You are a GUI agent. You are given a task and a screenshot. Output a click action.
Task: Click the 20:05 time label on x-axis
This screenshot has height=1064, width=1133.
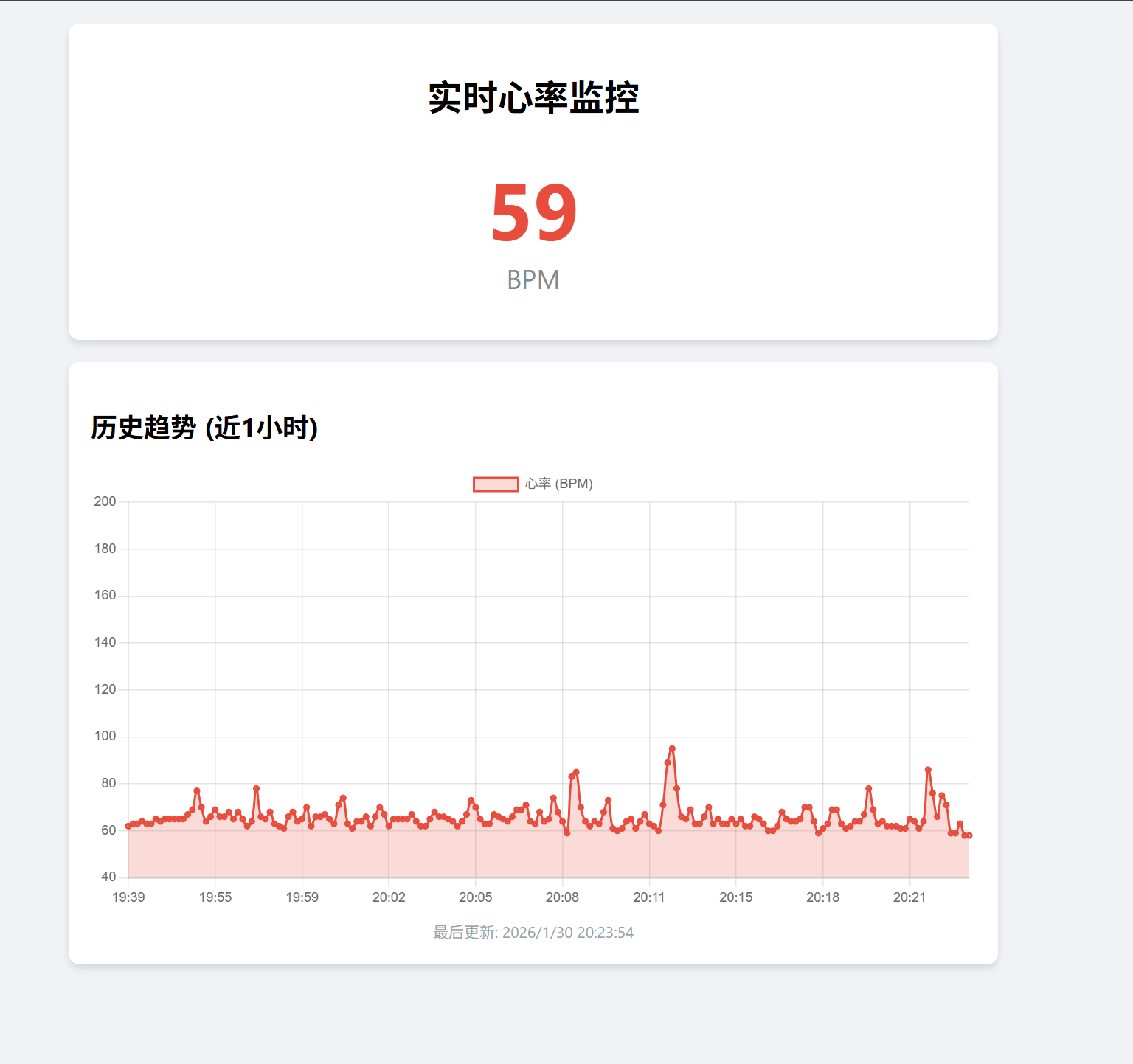tap(475, 897)
